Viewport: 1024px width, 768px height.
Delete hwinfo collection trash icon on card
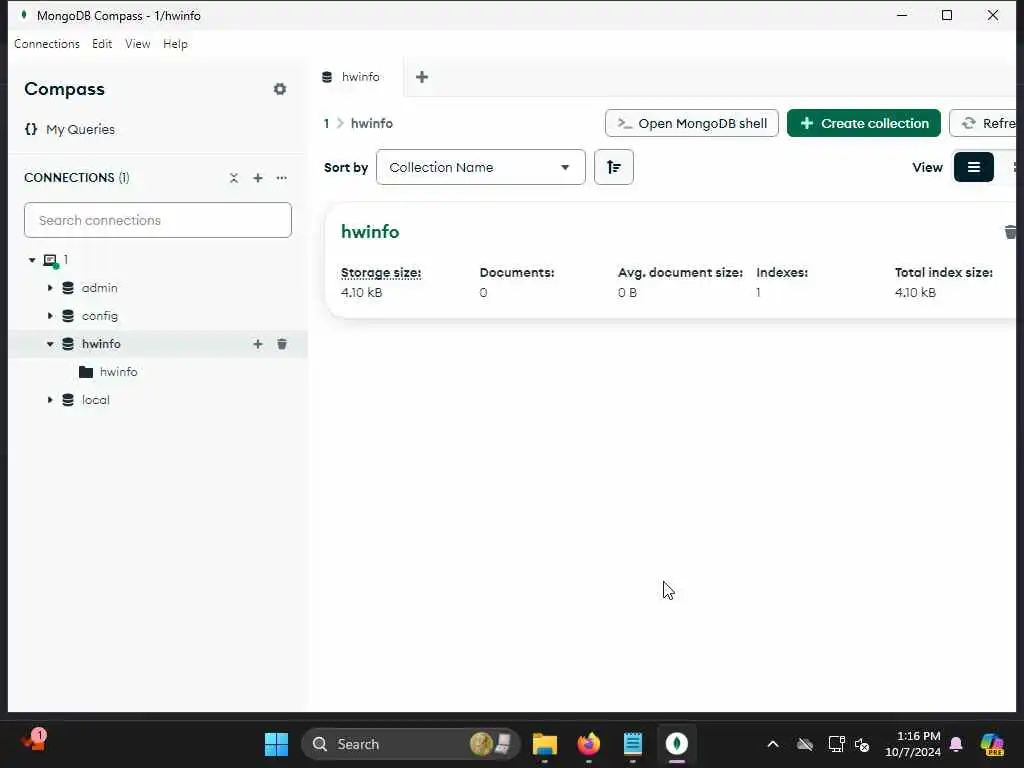[1010, 232]
